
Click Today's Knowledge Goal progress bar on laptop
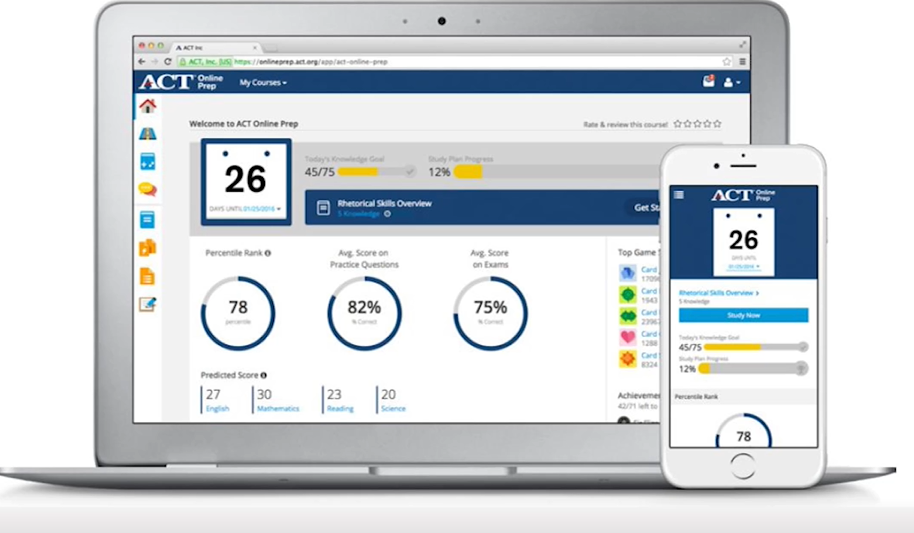coord(377,171)
